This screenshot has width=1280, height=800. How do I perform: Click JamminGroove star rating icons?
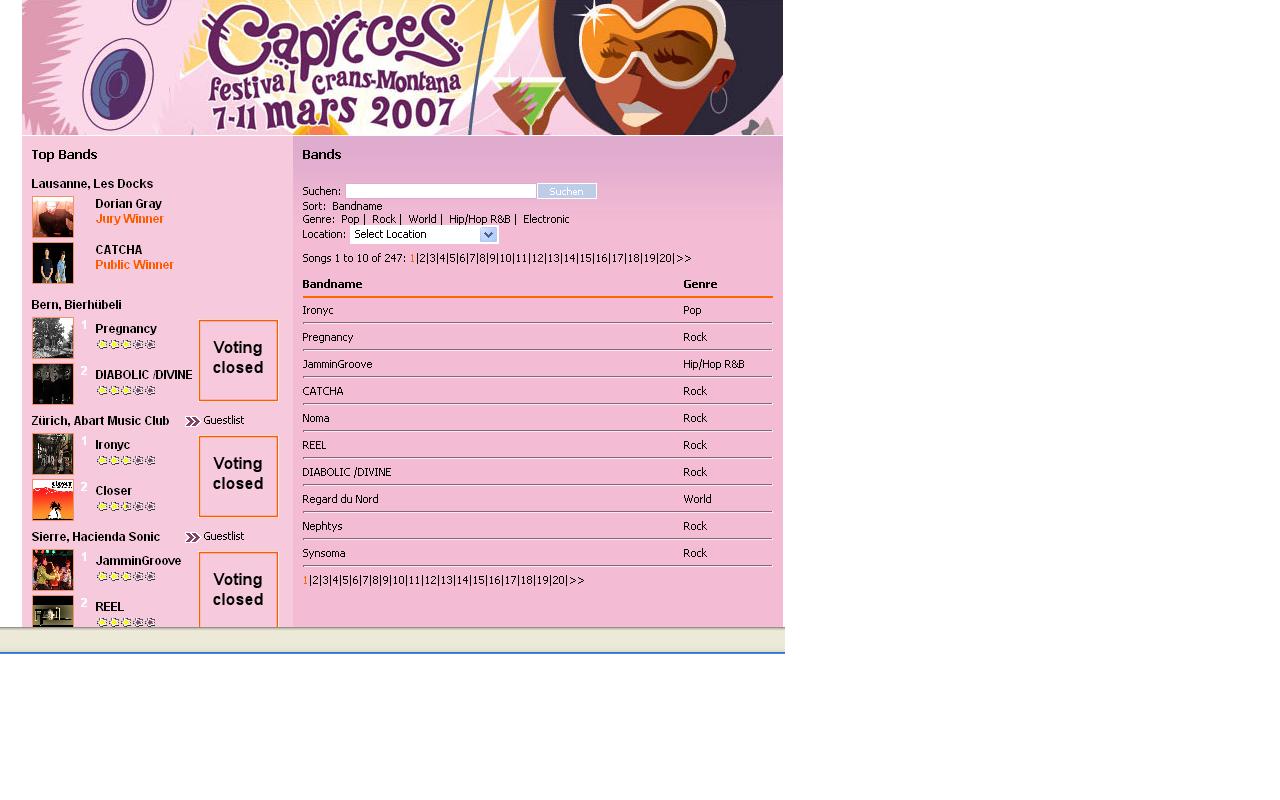tap(126, 576)
